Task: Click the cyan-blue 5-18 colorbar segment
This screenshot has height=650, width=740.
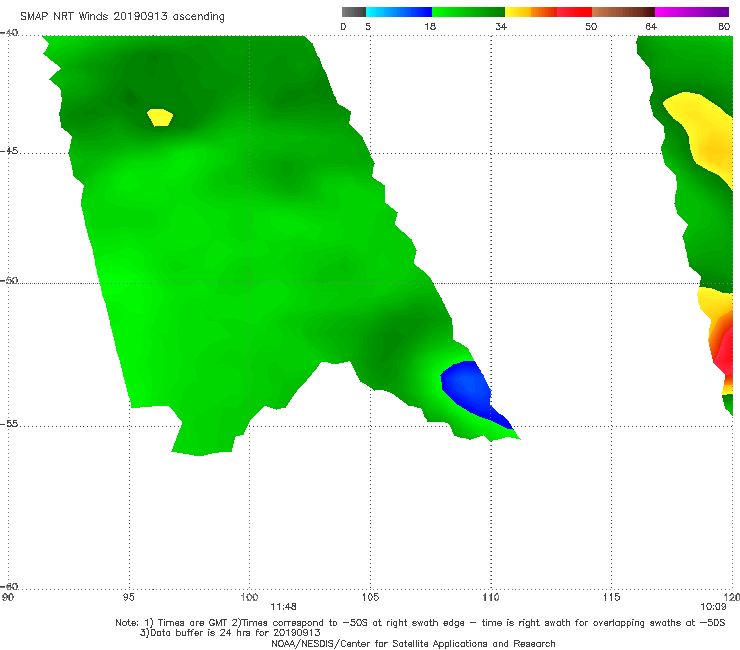Action: (399, 12)
